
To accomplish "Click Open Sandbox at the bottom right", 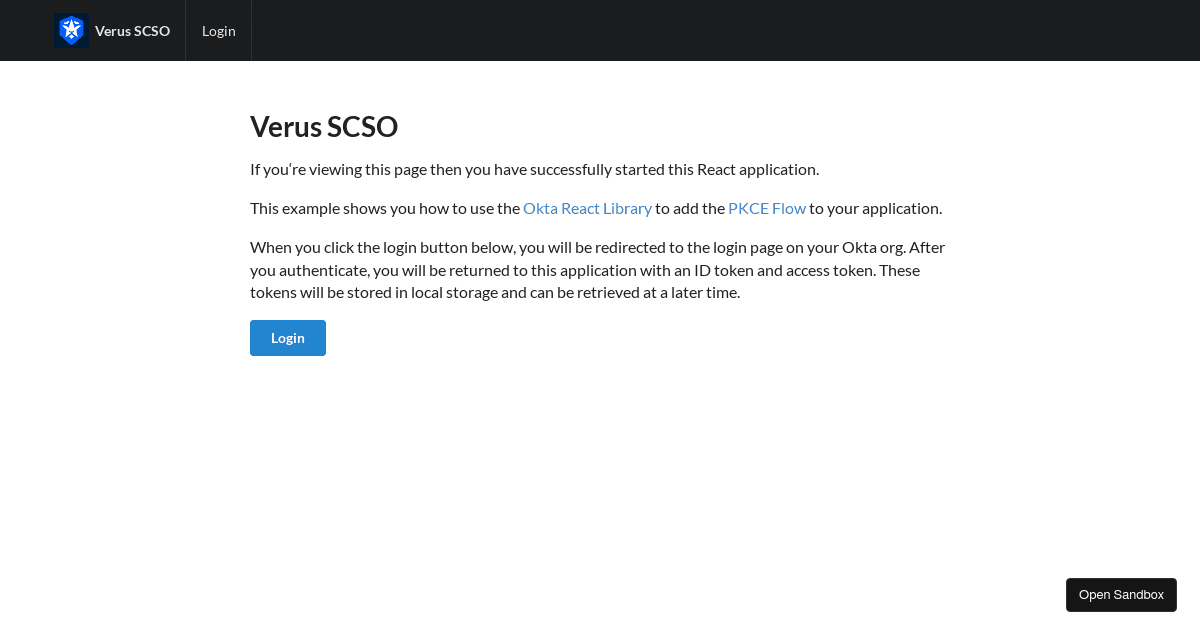I will tap(1121, 594).
